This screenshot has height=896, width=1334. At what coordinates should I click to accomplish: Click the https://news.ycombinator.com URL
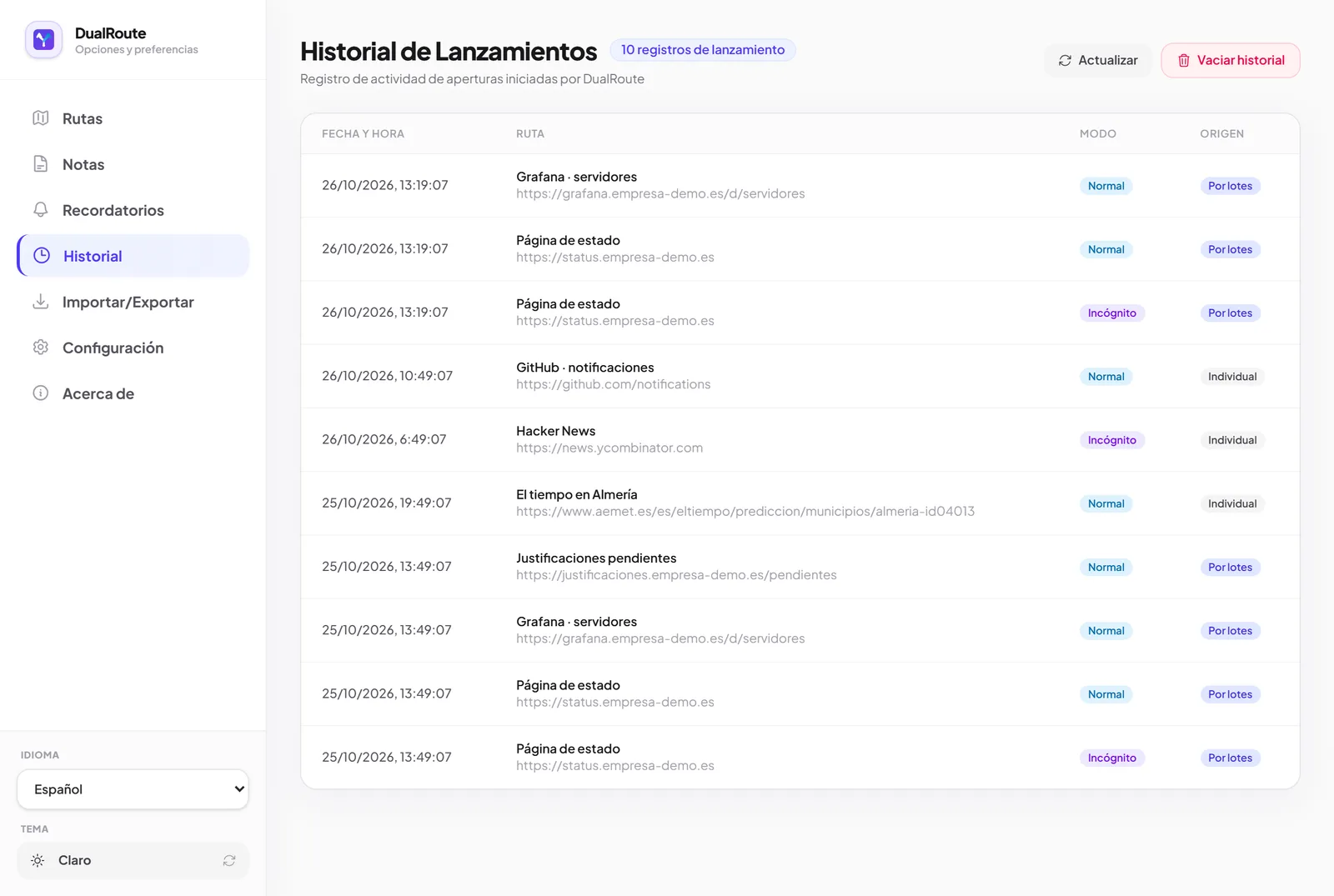click(x=609, y=448)
